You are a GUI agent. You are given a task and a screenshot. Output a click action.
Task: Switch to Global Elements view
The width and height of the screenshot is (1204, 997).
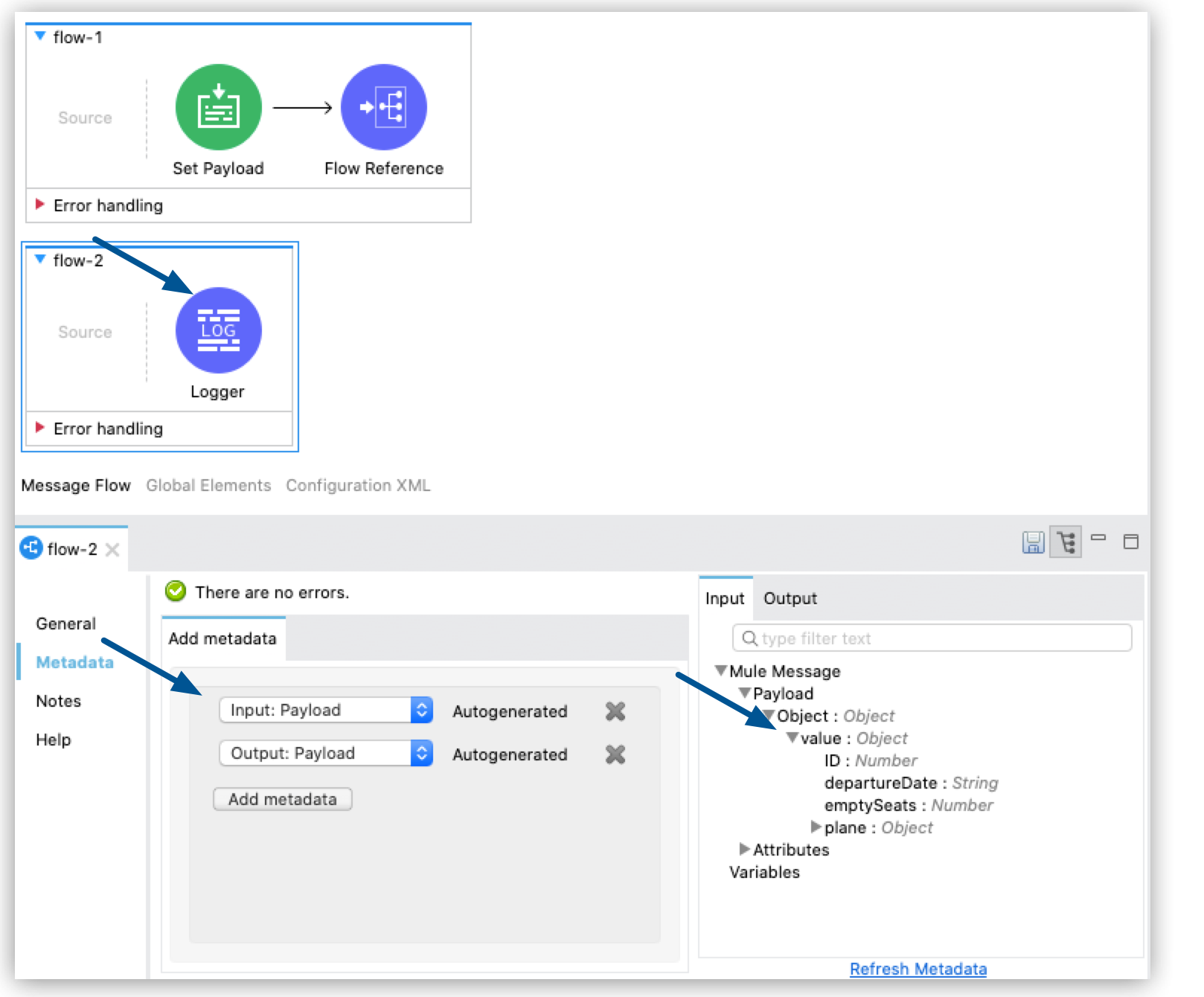tap(208, 485)
